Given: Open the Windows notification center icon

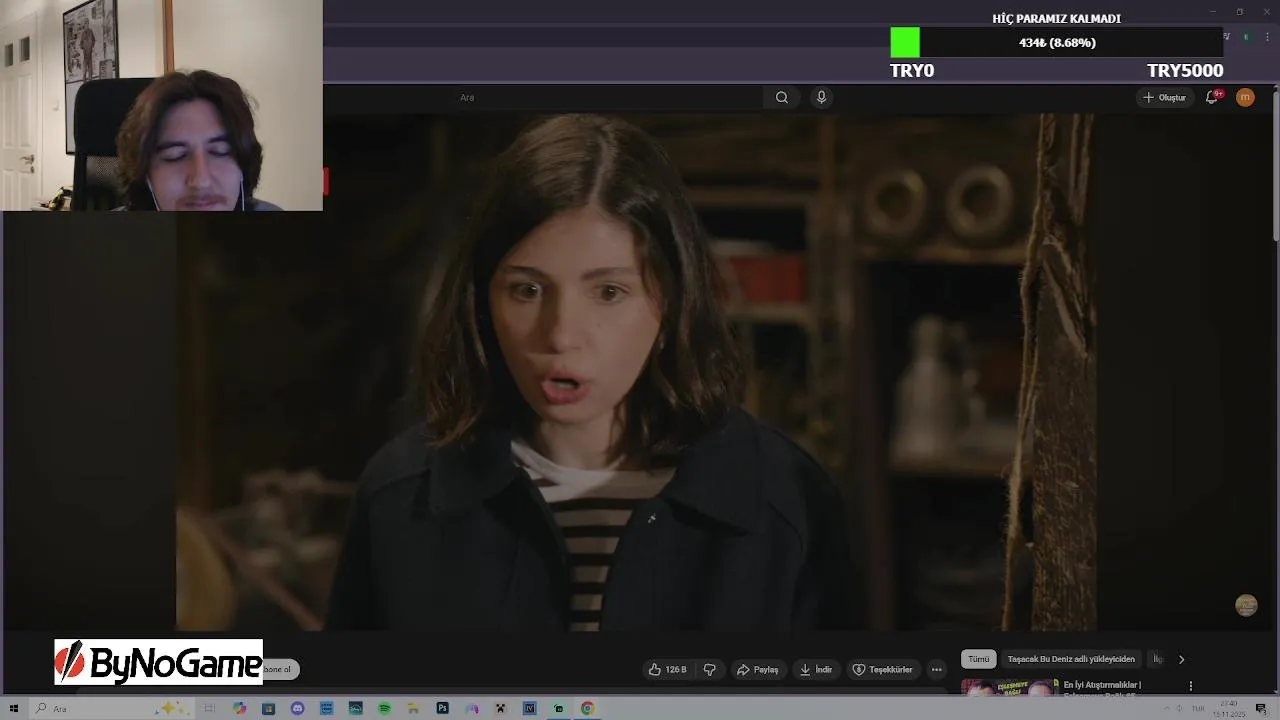Looking at the screenshot, I should (1261, 709).
